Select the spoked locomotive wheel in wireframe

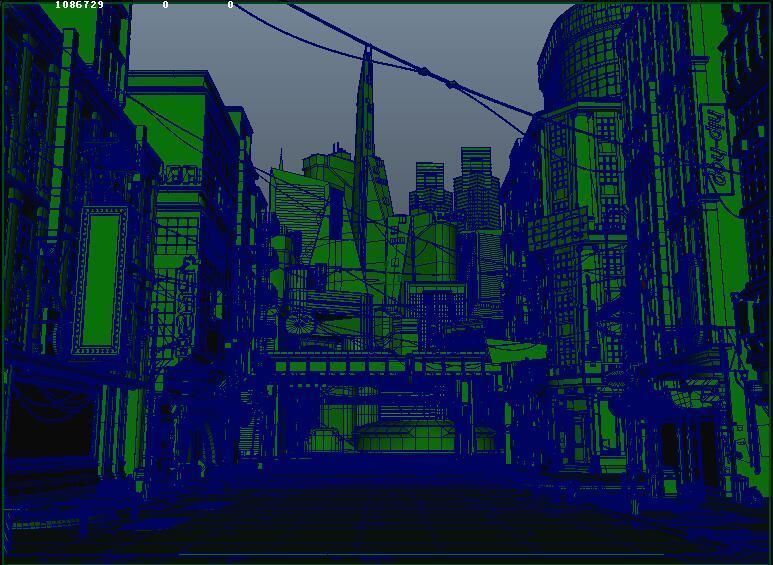[300, 323]
